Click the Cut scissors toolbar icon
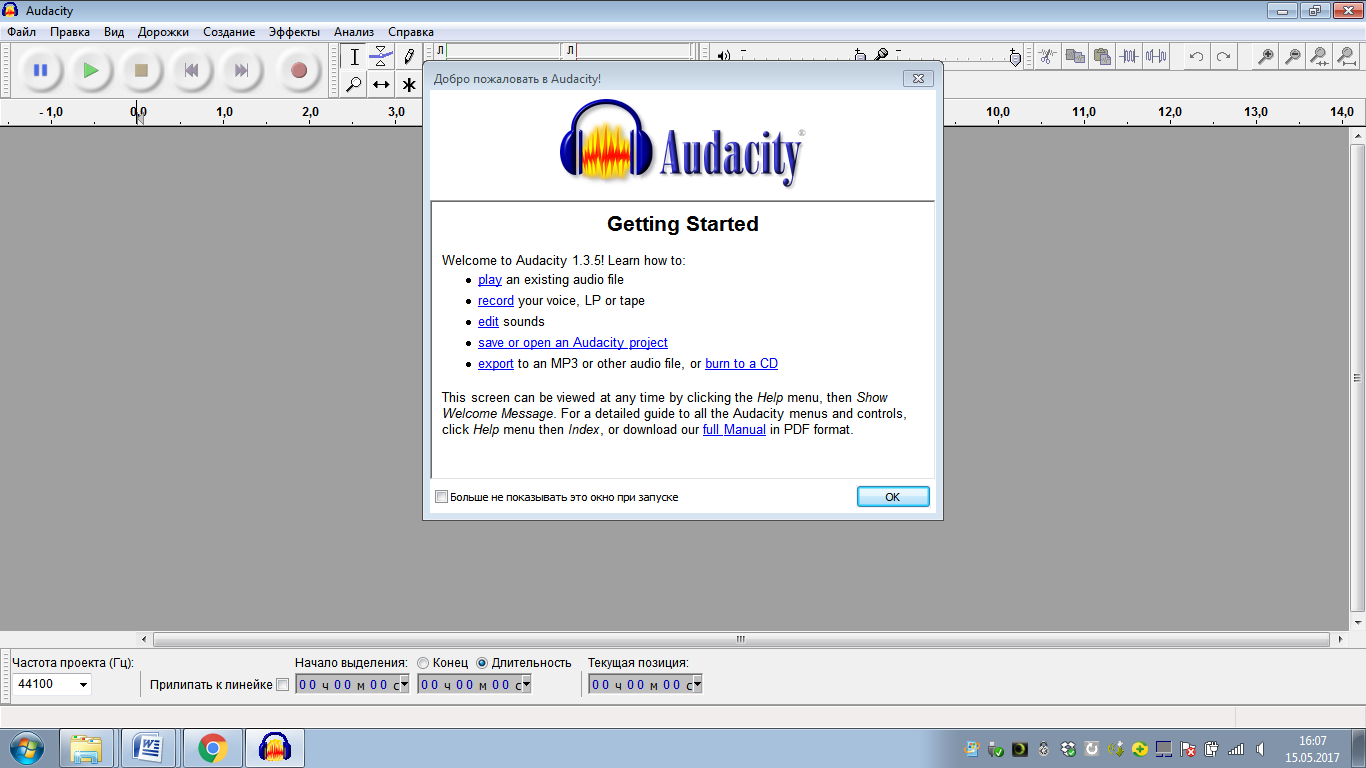The image size is (1366, 768). (x=1047, y=57)
